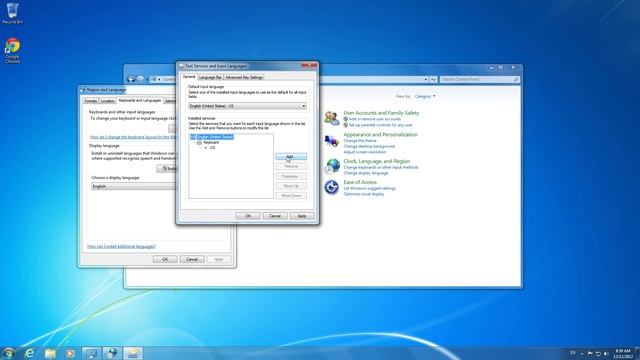
Task: Go forward in the Control Panel window
Action: coord(140,79)
